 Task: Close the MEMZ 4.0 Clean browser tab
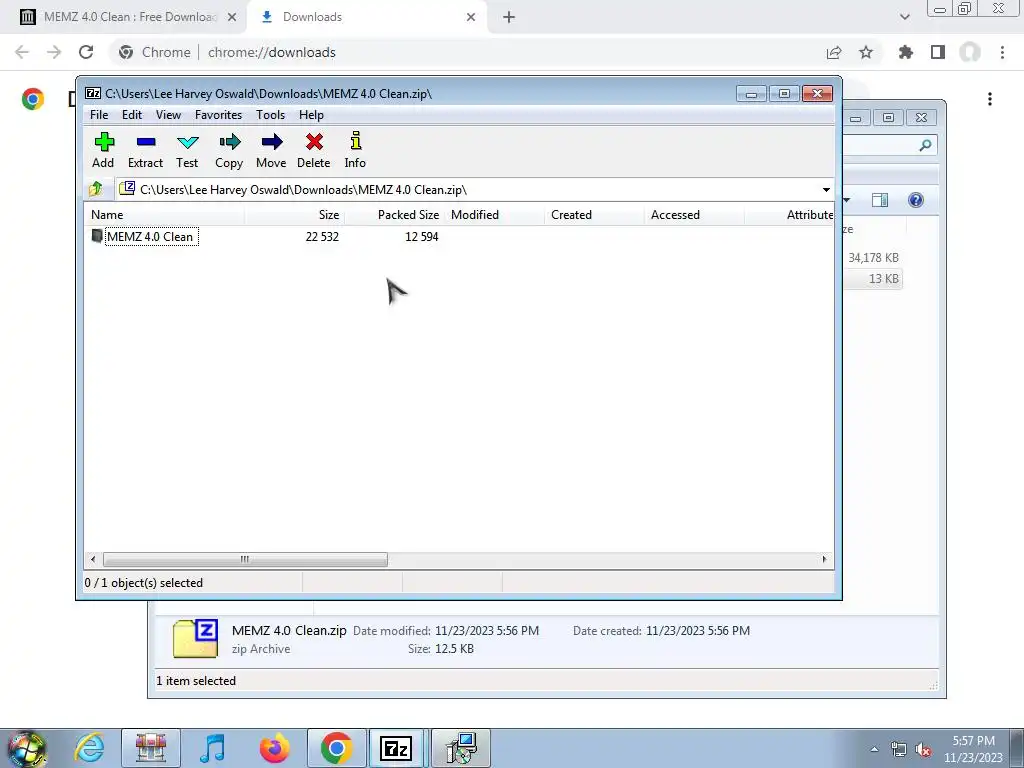[x=232, y=18]
